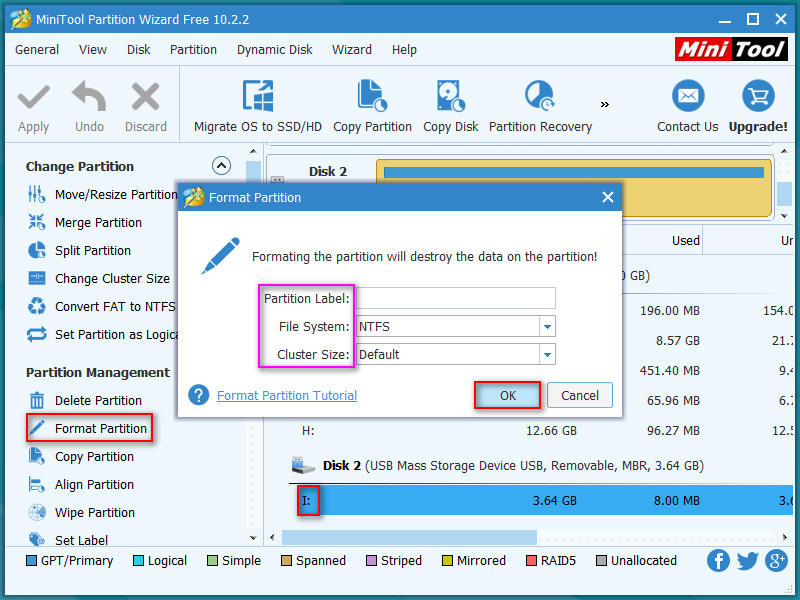Click Cancel in Format Partition dialog
The image size is (800, 600).
coord(580,395)
